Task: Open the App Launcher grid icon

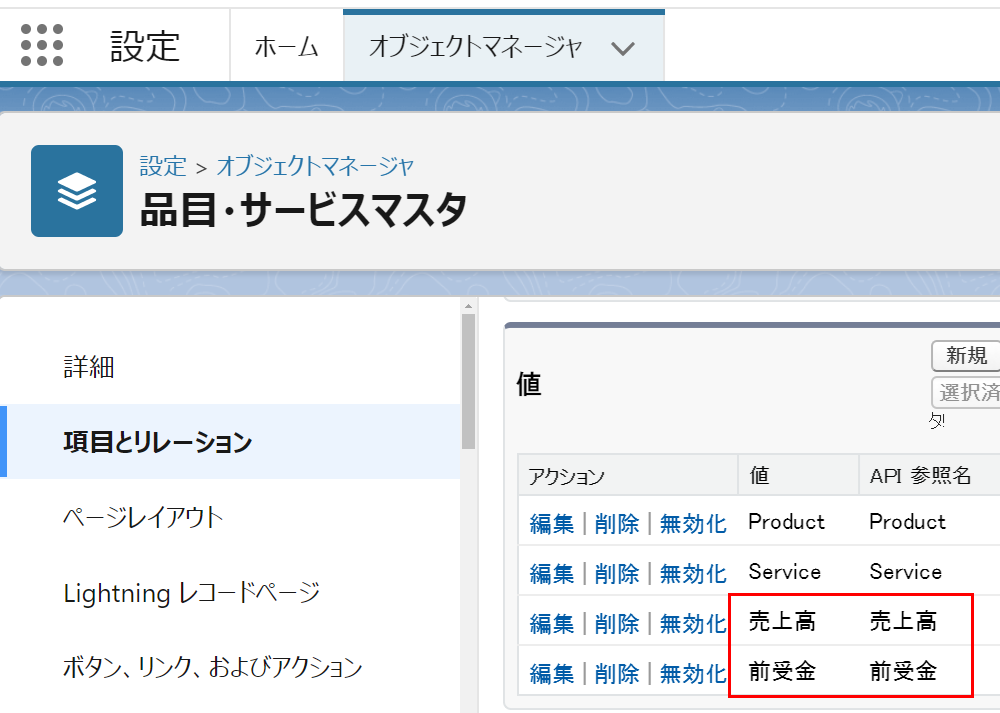Action: coord(42,46)
